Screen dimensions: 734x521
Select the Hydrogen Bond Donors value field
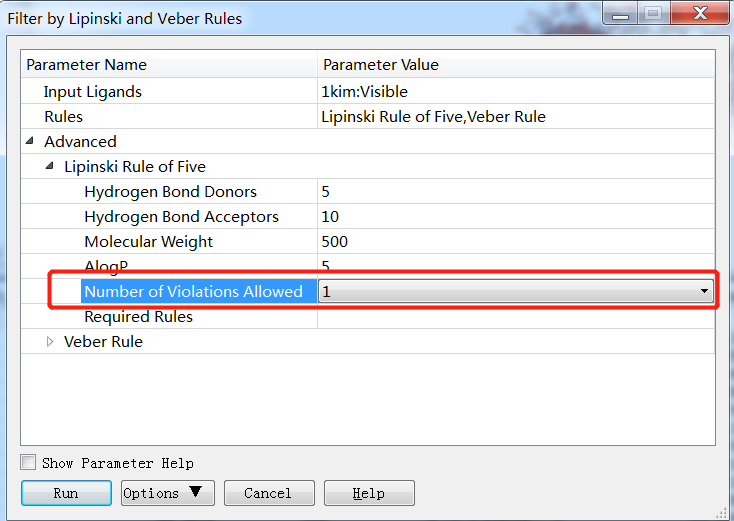pos(516,191)
